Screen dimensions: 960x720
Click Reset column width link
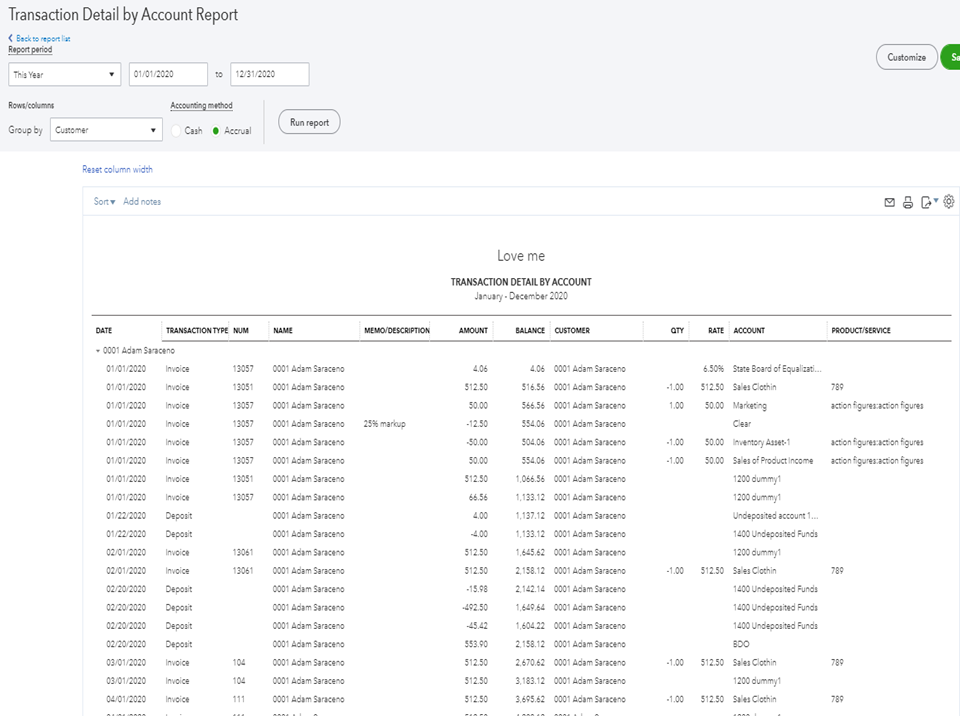(x=117, y=170)
